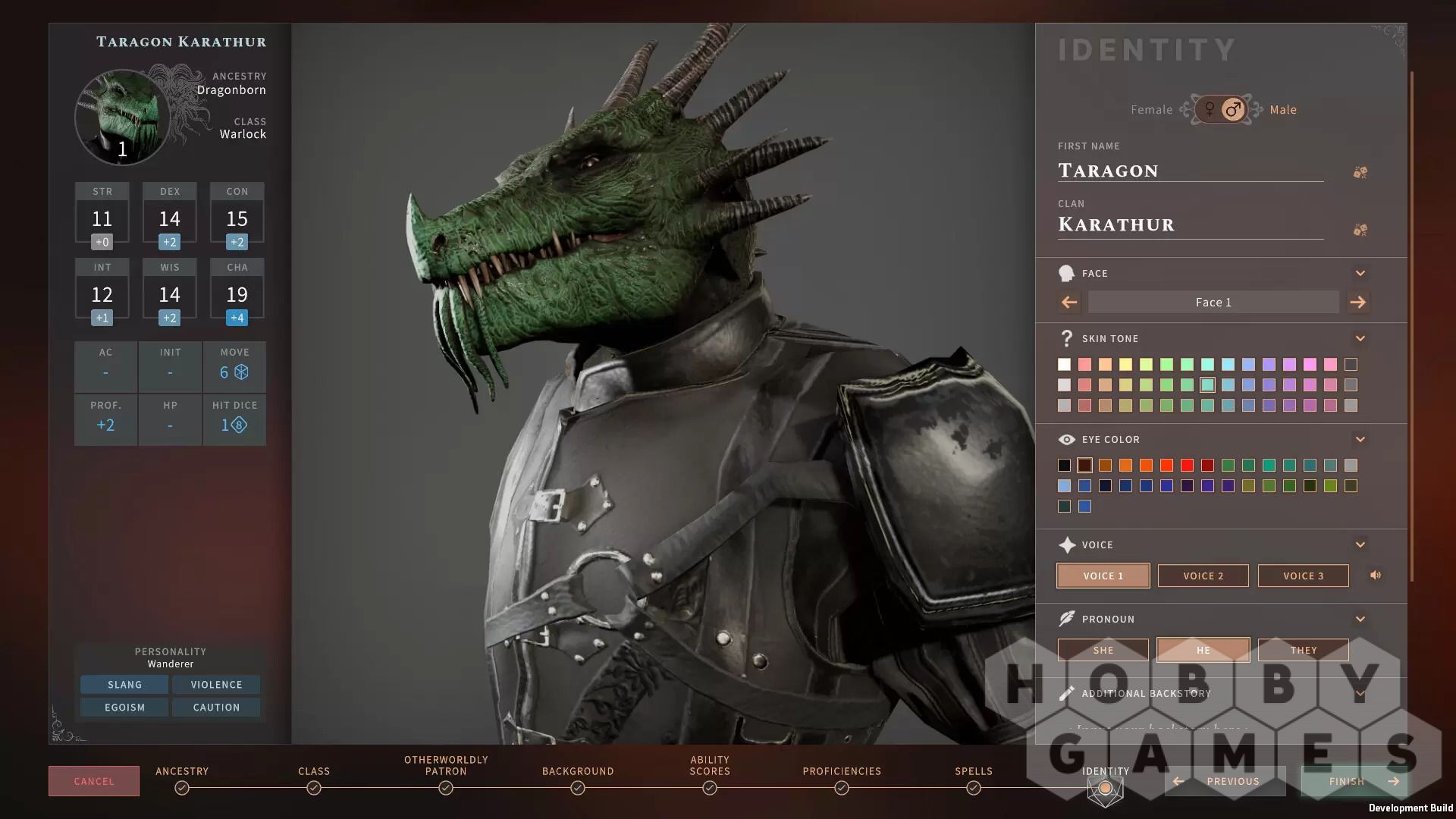Image resolution: width=1456 pixels, height=819 pixels.
Task: Click the Hit Dice d8 icon
Action: tap(239, 425)
